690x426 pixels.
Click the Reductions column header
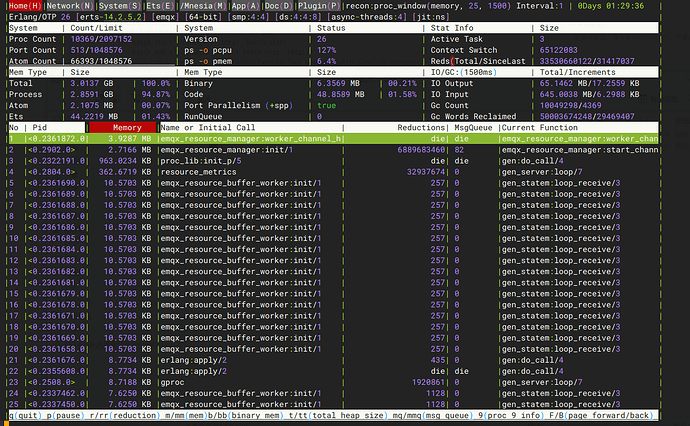(x=421, y=128)
